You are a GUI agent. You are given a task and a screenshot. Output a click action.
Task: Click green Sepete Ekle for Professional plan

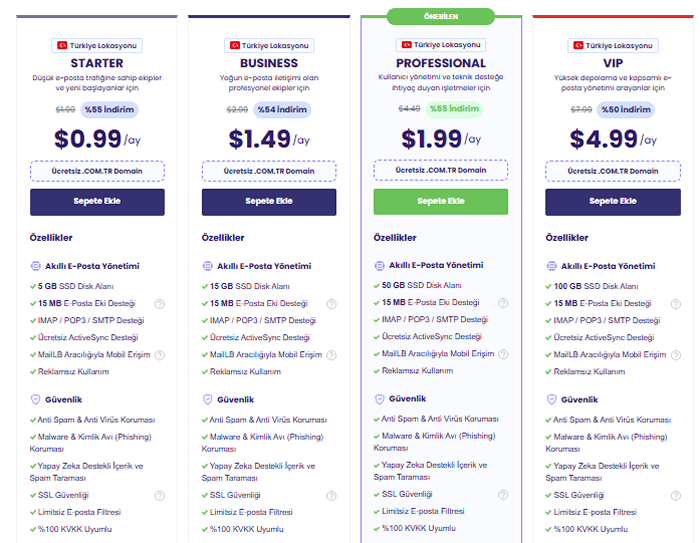click(441, 201)
